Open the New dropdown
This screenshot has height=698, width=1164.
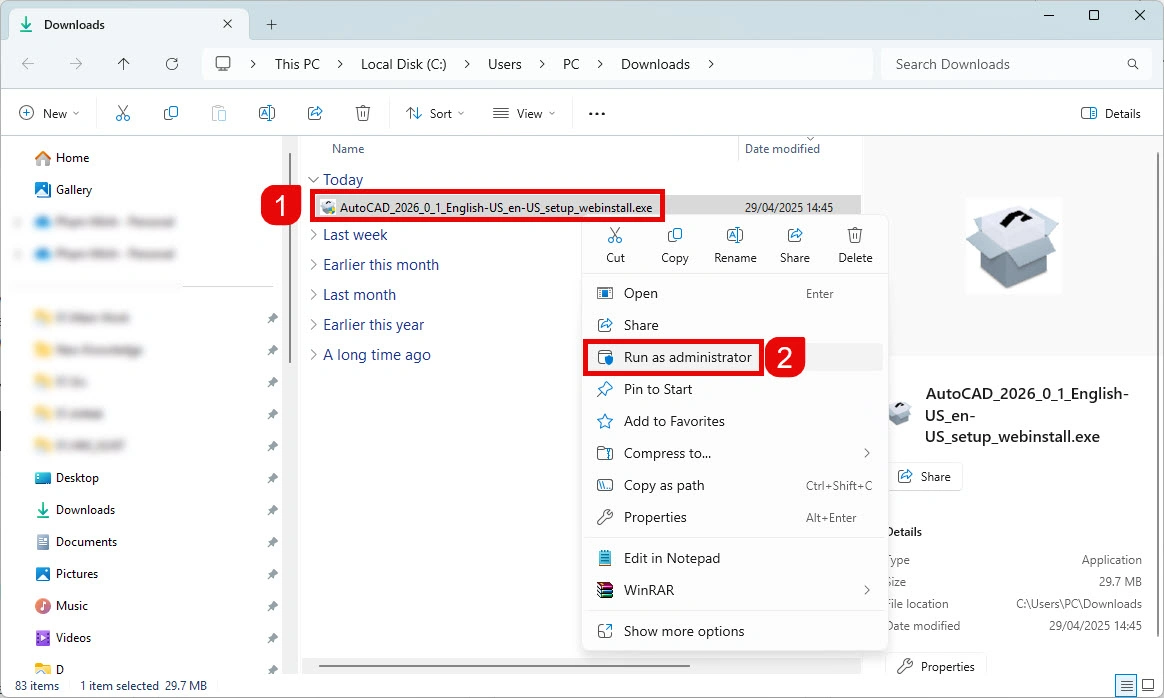point(49,114)
